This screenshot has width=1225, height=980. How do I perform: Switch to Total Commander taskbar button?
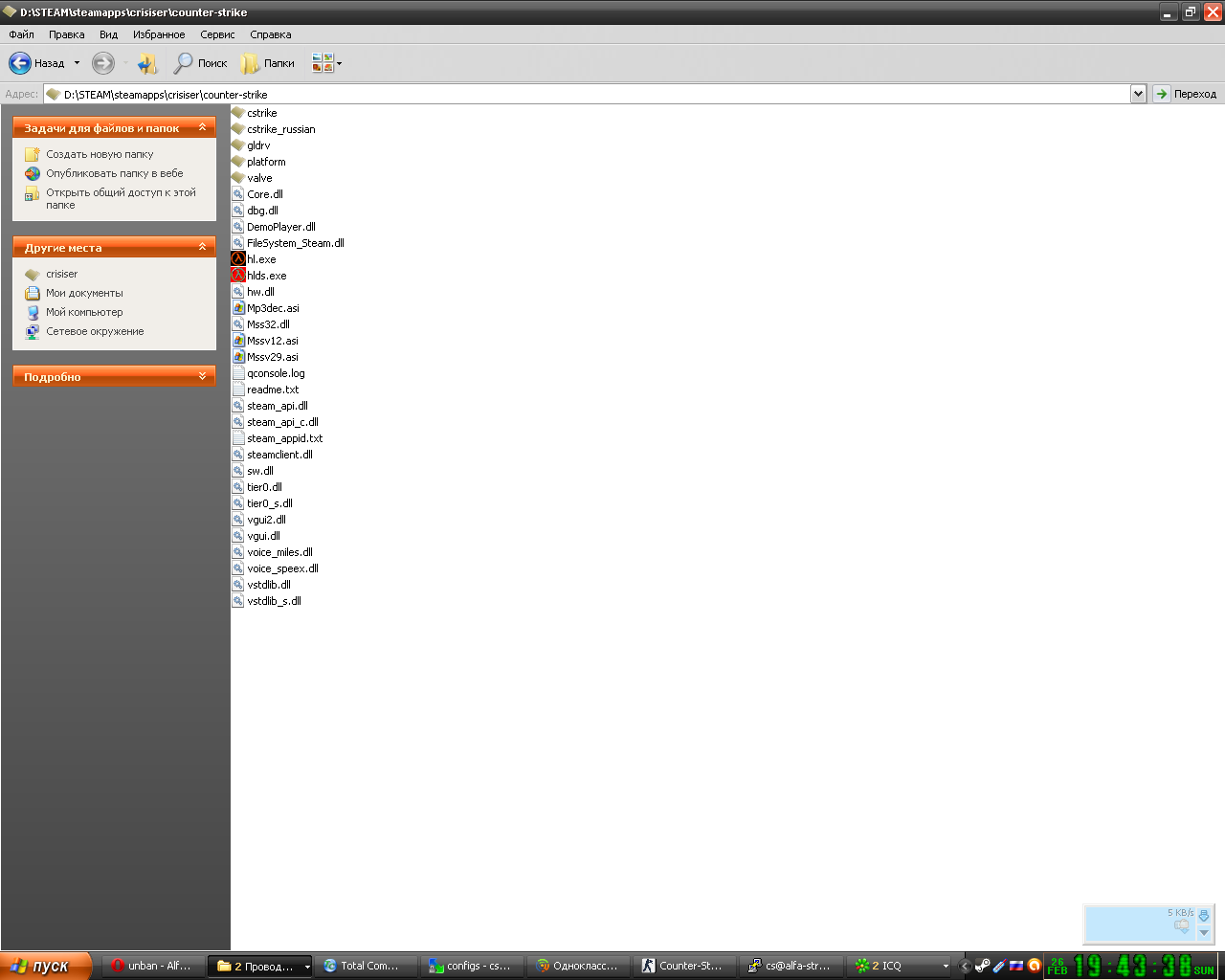coord(364,966)
